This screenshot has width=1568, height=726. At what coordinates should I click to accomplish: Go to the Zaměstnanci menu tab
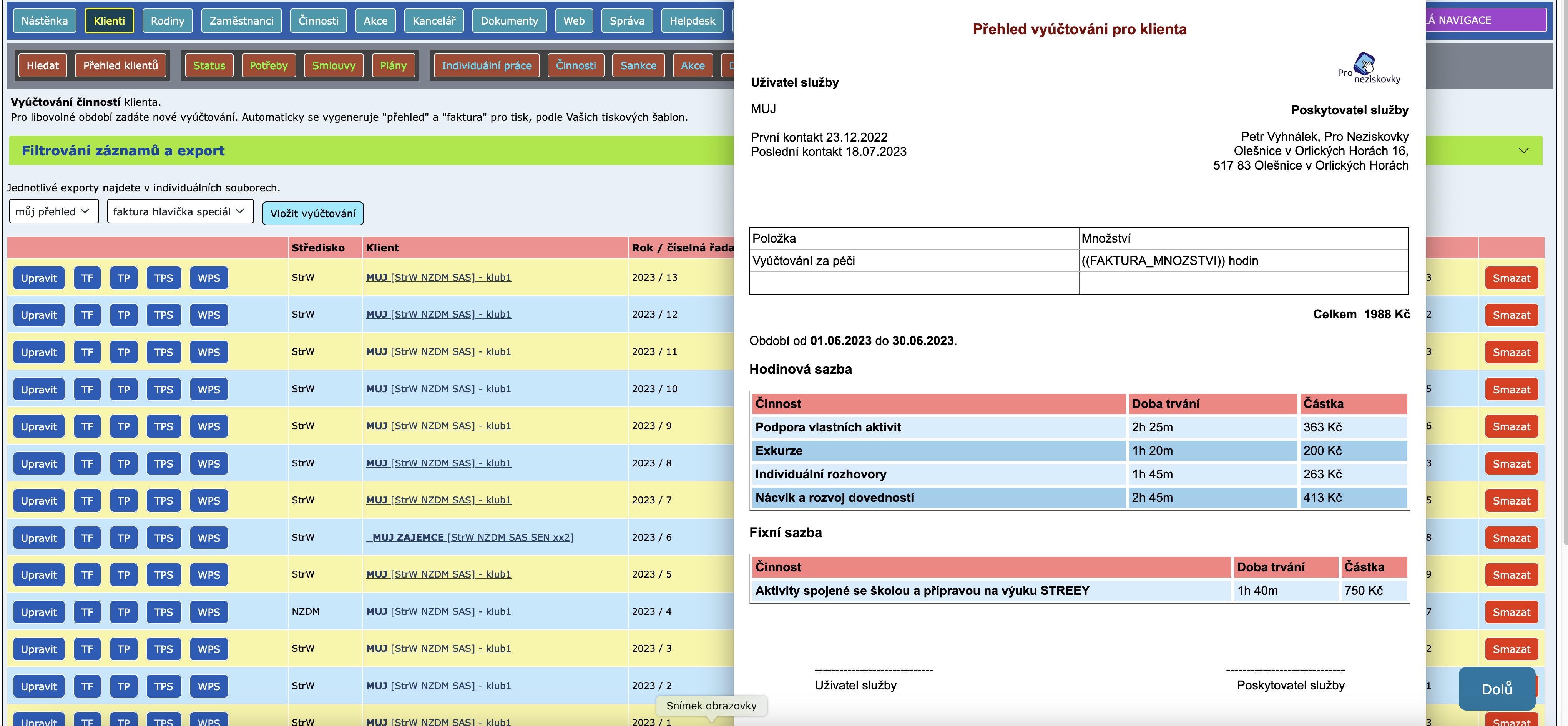click(241, 21)
